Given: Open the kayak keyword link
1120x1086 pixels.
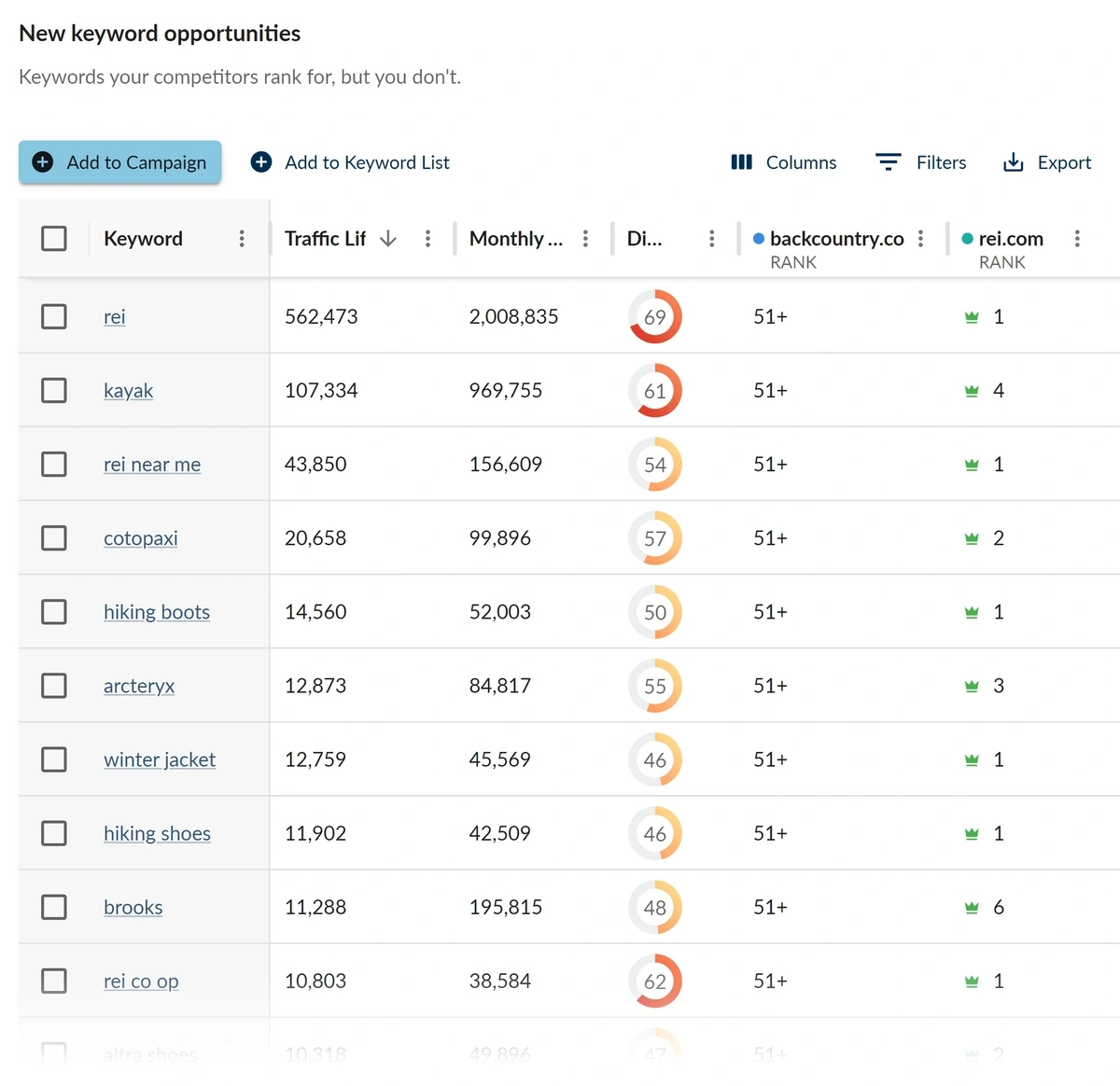Looking at the screenshot, I should click(128, 390).
